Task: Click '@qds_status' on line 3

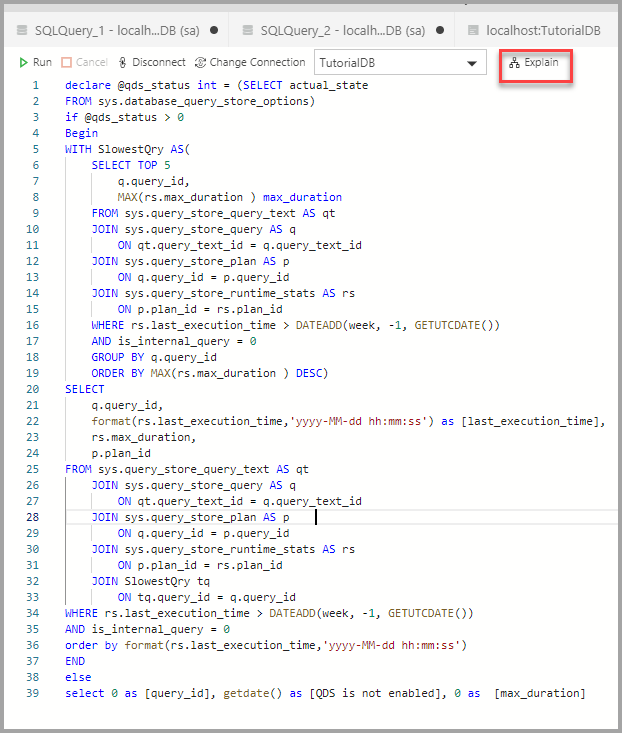Action: (121, 117)
